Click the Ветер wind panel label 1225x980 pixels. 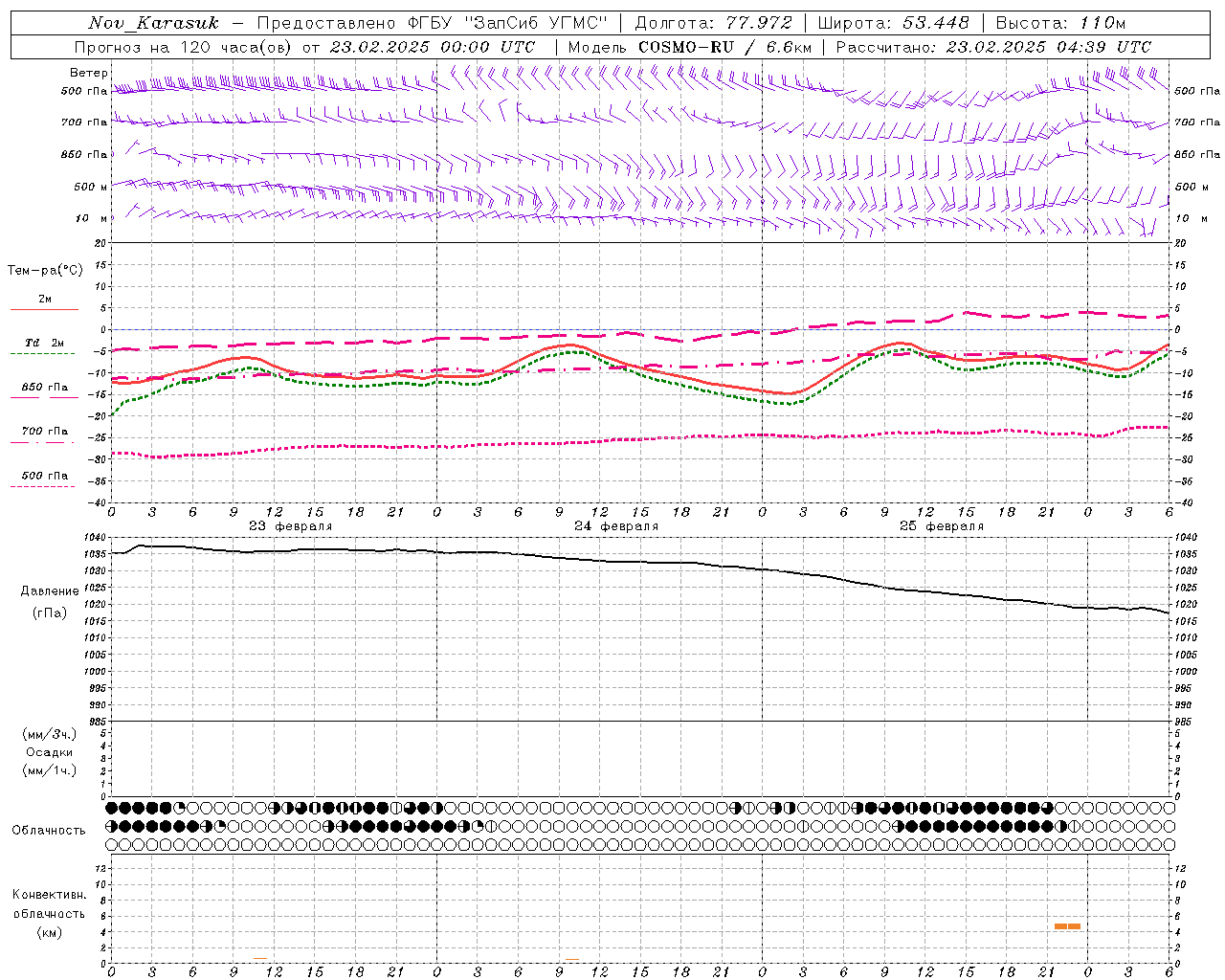[89, 73]
